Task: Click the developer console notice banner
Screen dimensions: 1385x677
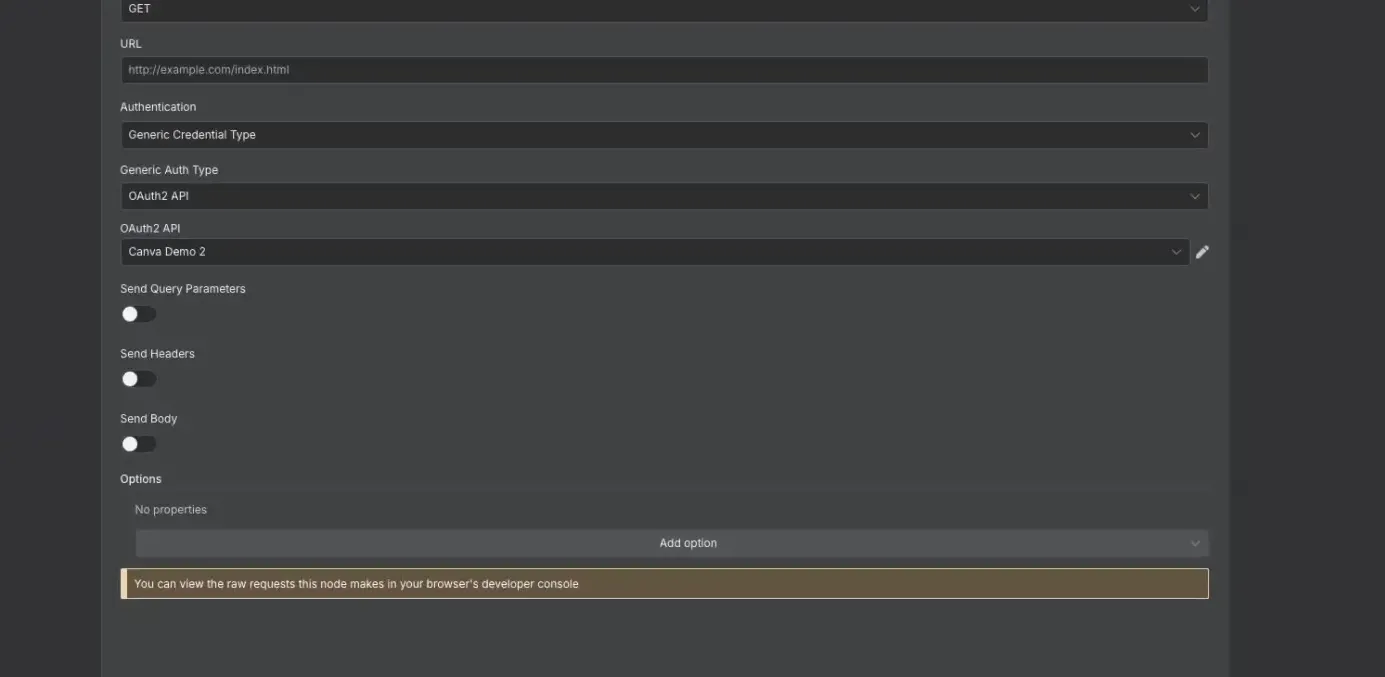Action: [x=664, y=584]
